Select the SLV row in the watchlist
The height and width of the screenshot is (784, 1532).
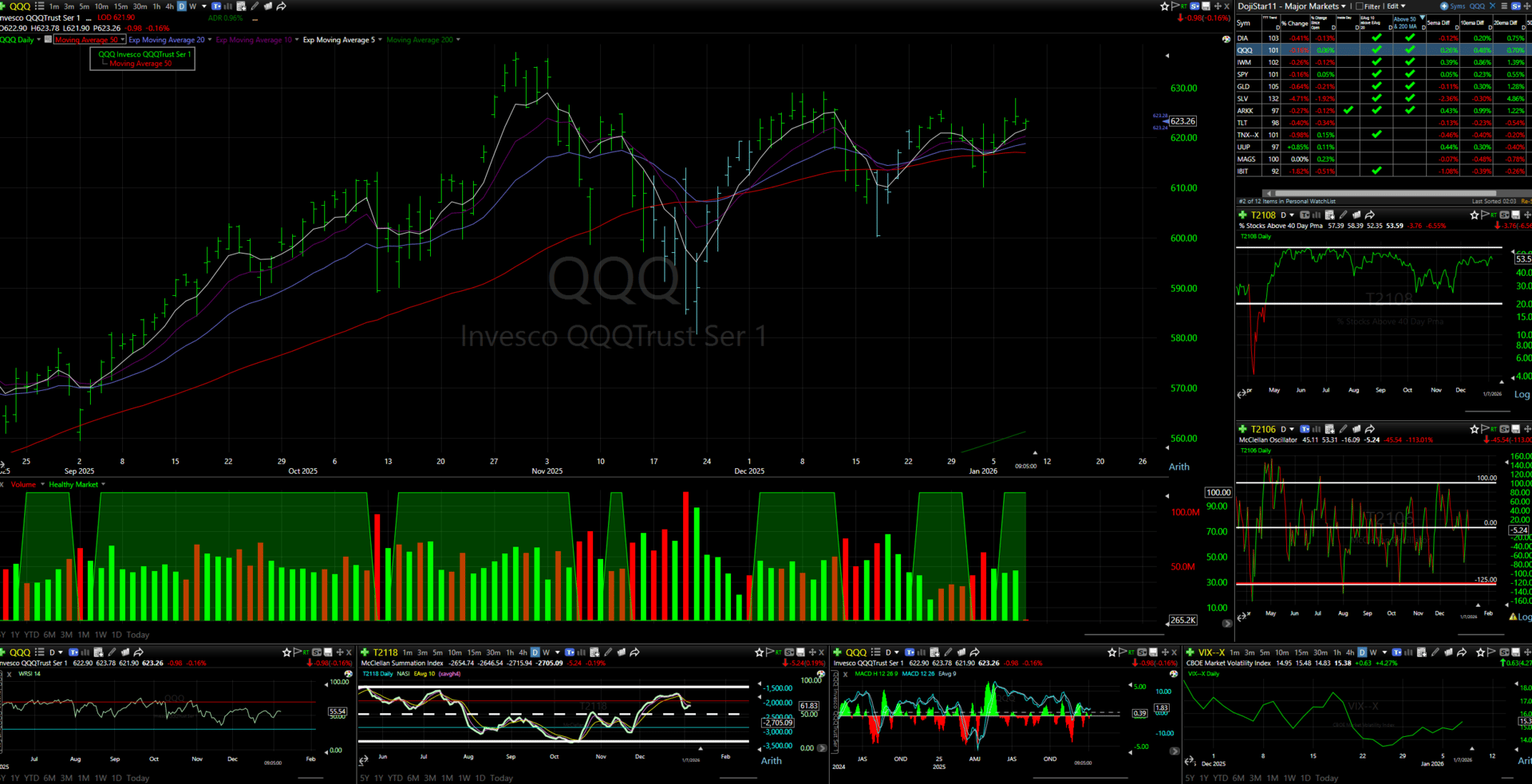[1383, 99]
